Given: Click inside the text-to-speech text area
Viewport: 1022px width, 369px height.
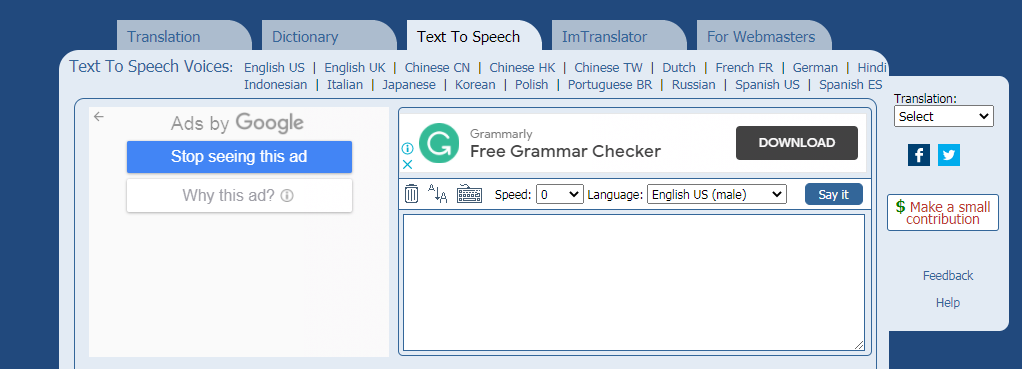Looking at the screenshot, I should pyautogui.click(x=634, y=282).
